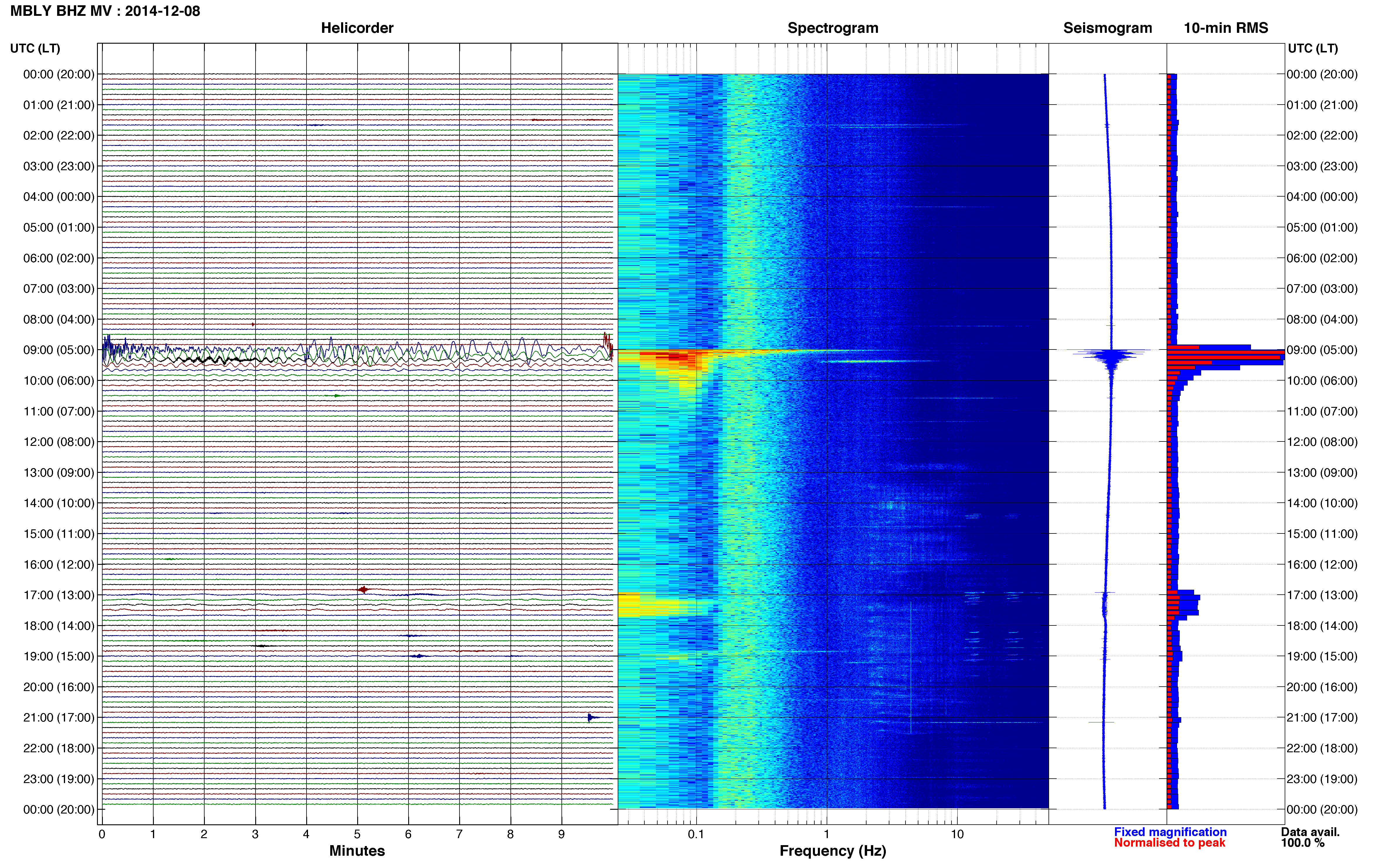Click left time label '01:00 (21:00)'
Screen dimensions: 1389x868
click(59, 105)
